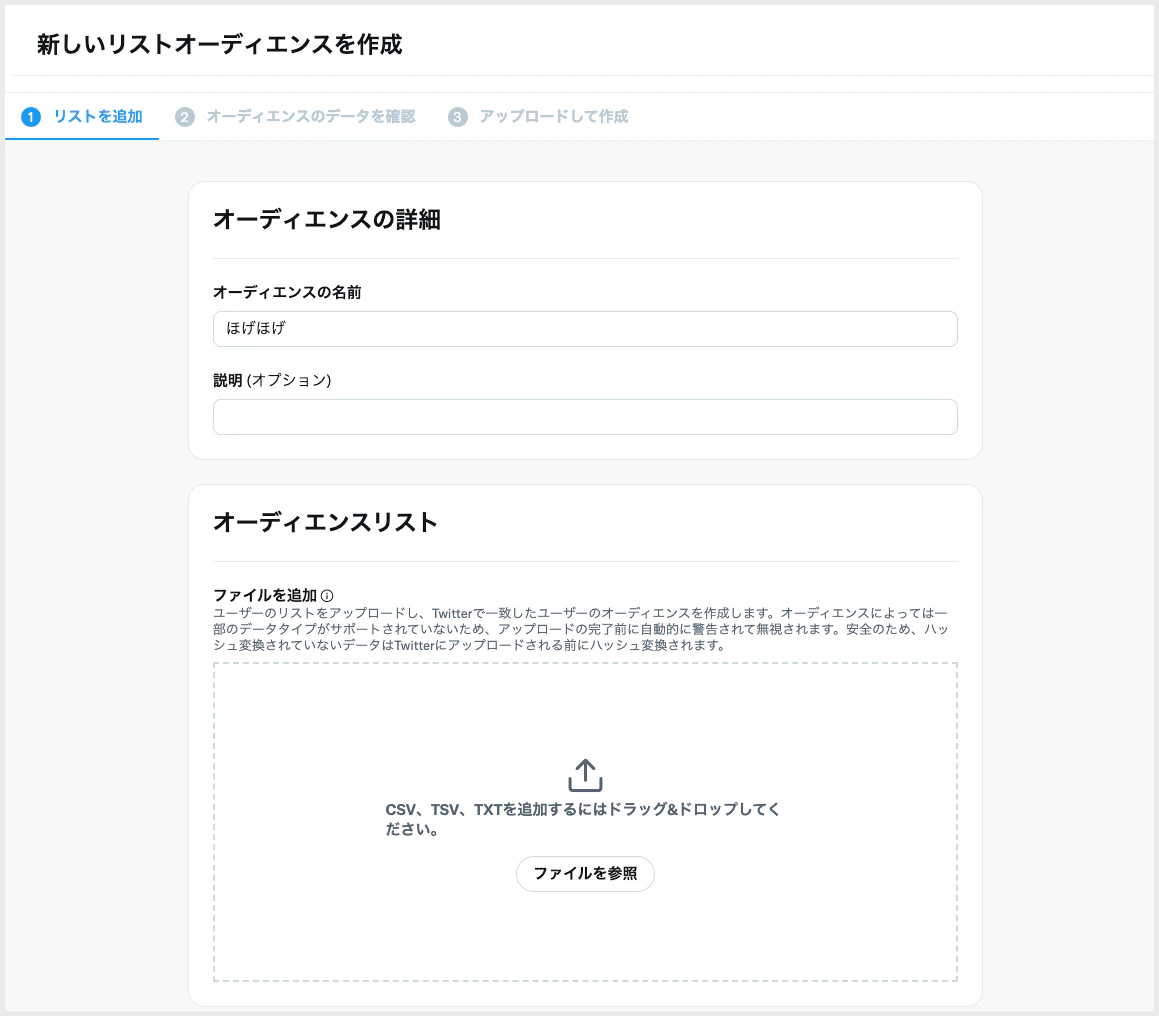This screenshot has height=1016, width=1159.
Task: Select the upload tray icon above the CSV text
Action: 584,773
